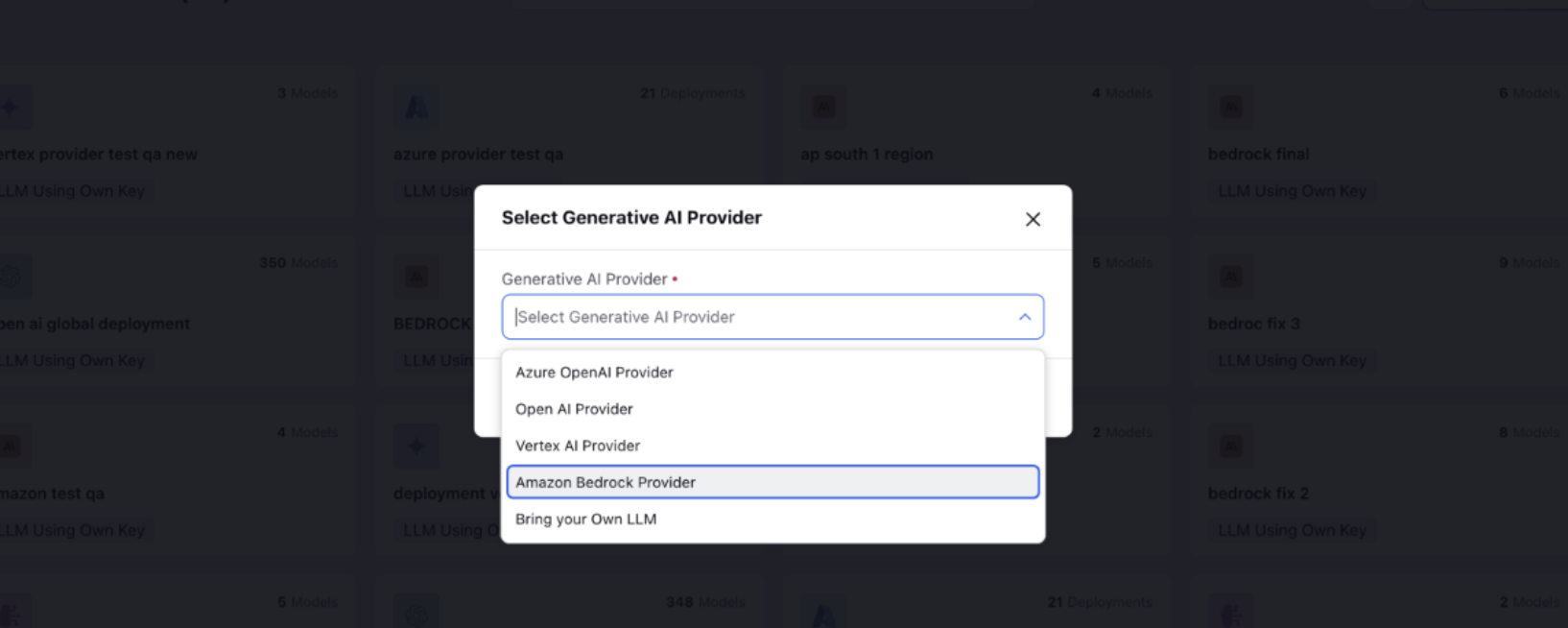Screen dimensions: 1568x628
Task: Collapse the provider dropdown chevron
Action: 1025,317
